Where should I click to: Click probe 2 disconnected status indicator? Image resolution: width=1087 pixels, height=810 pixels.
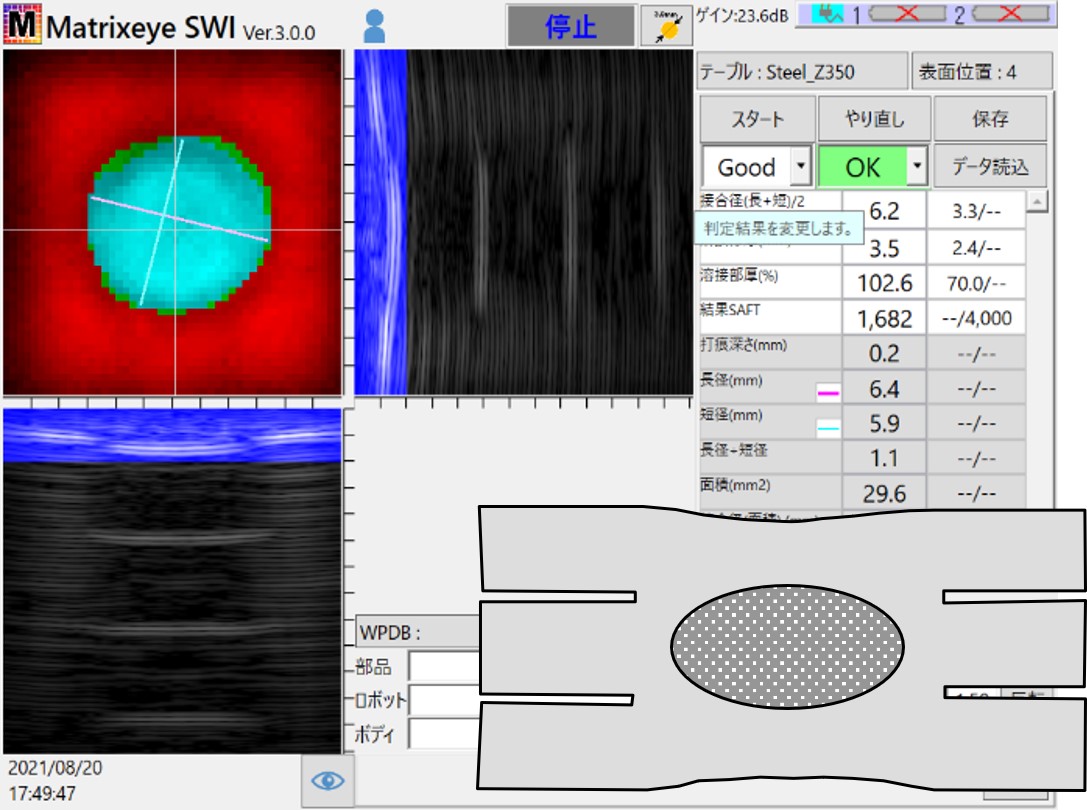(1010, 13)
